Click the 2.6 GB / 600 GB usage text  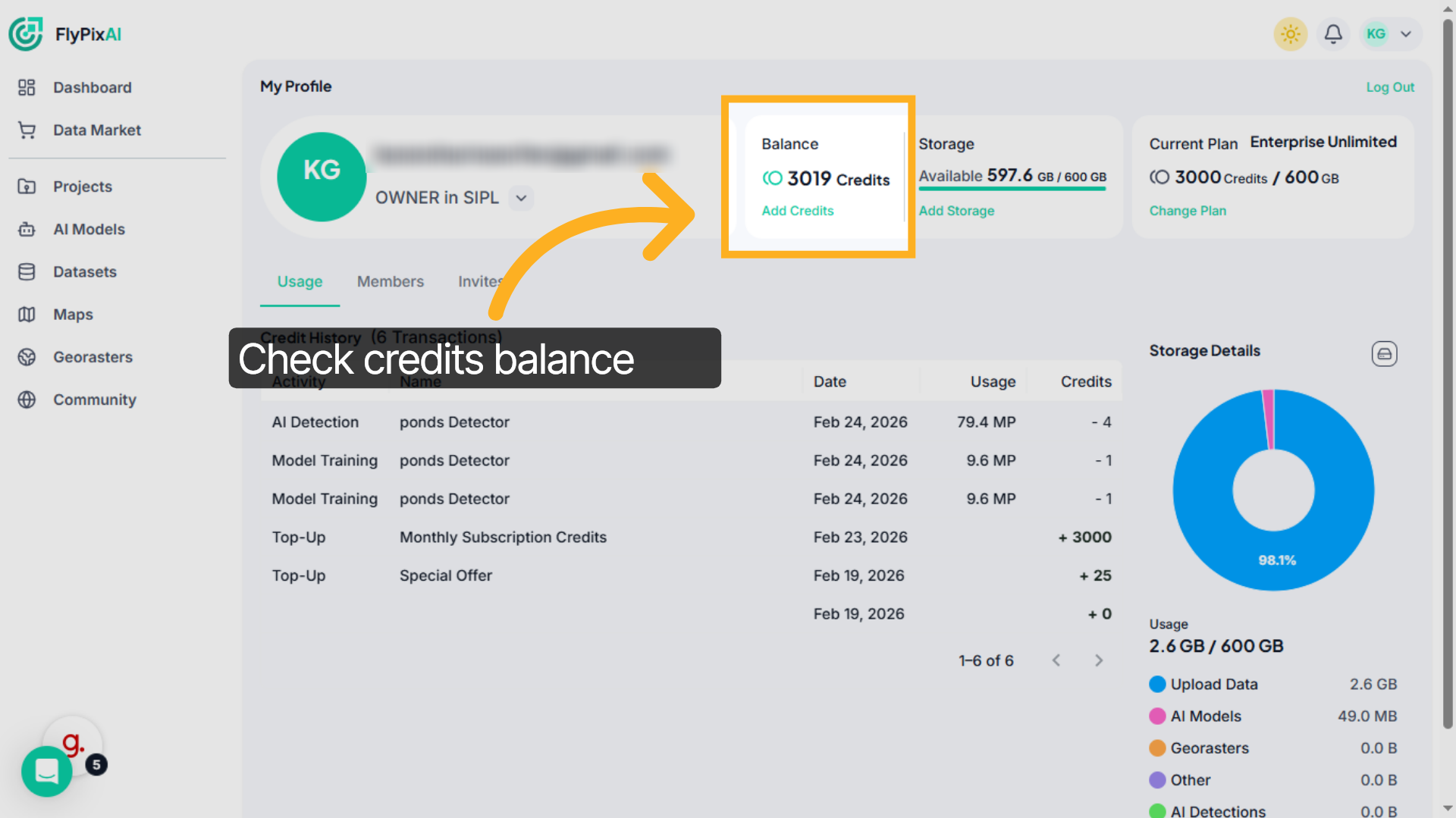click(x=1216, y=647)
